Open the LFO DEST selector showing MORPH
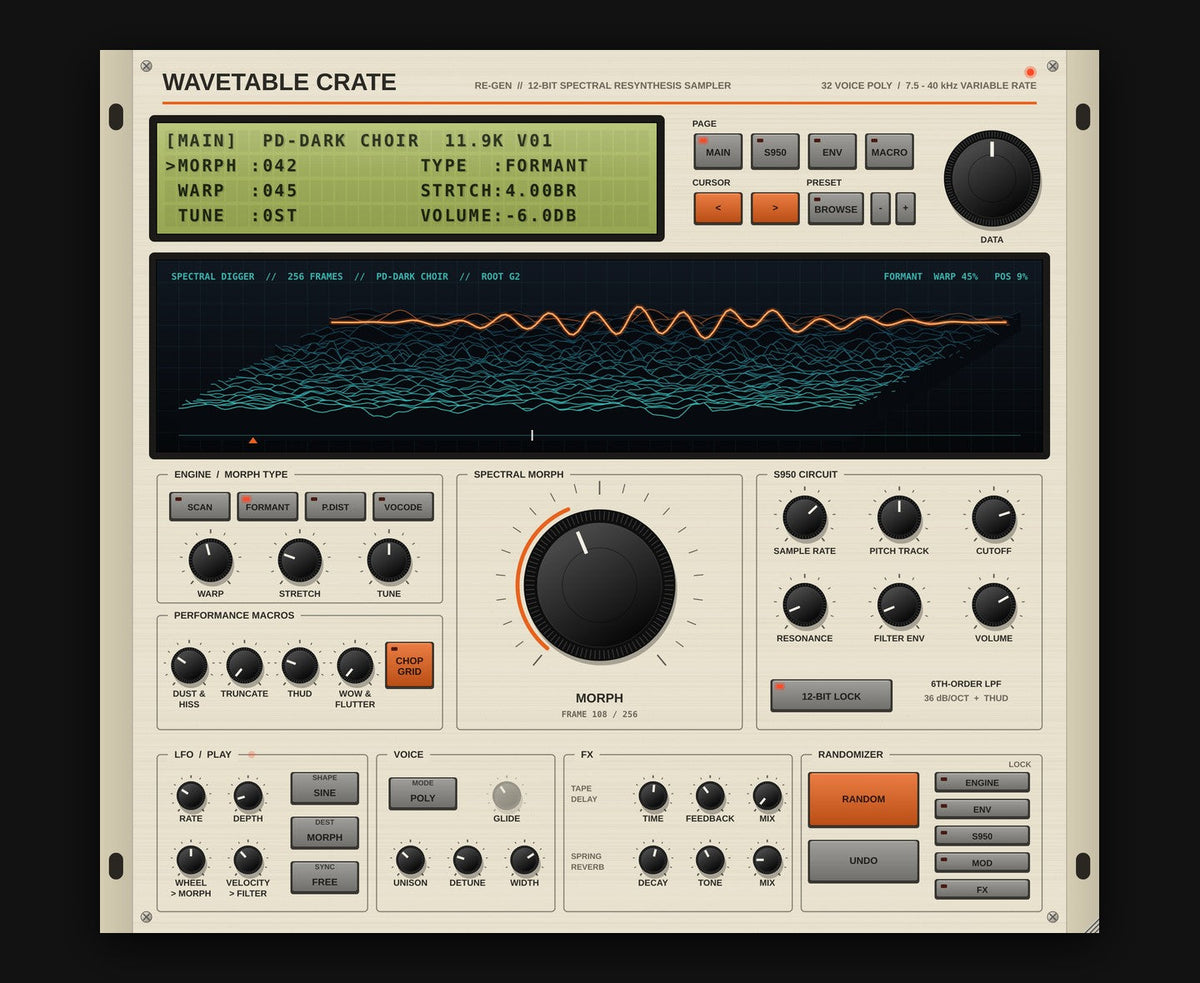The width and height of the screenshot is (1200, 983). [x=325, y=832]
